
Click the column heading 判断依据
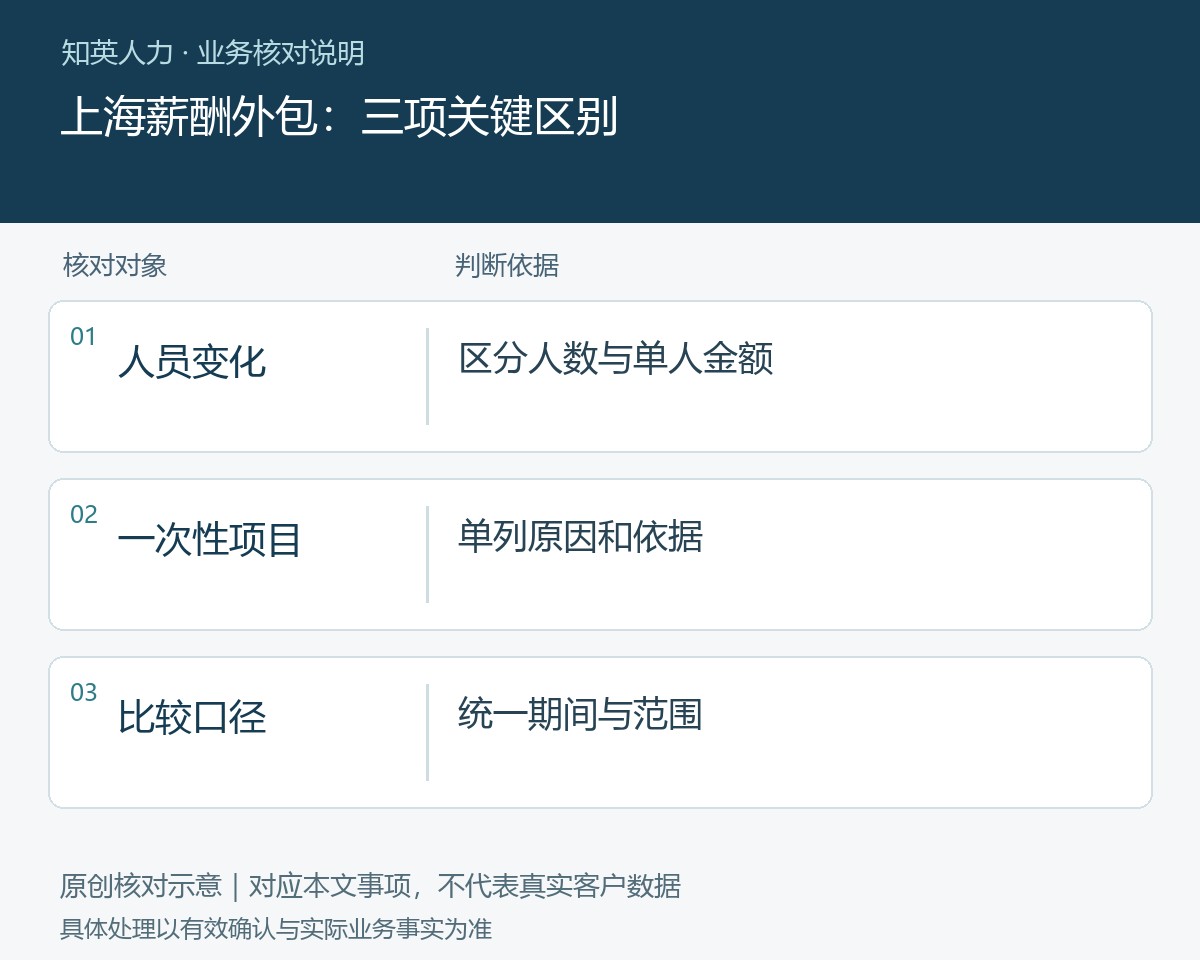tap(506, 265)
